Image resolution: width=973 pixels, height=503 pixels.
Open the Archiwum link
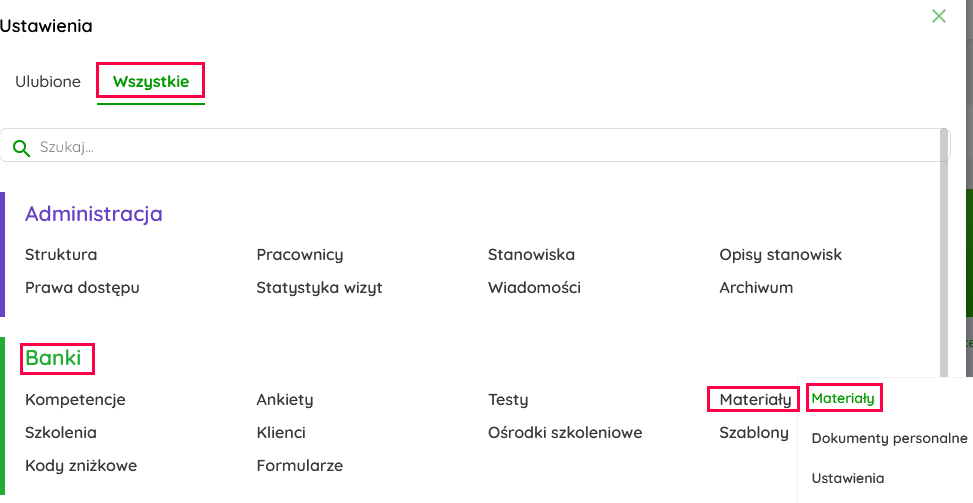pos(756,288)
